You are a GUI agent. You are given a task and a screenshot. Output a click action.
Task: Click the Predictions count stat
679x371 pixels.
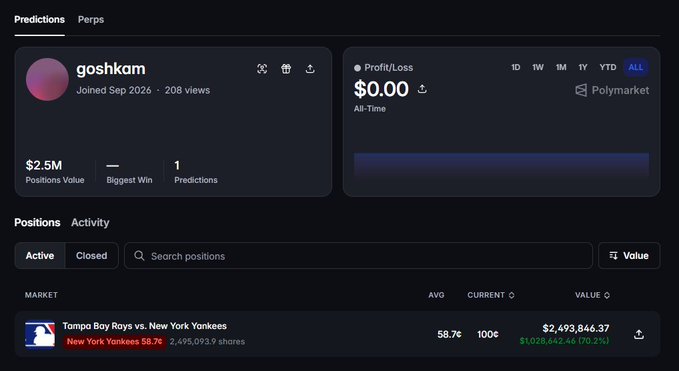(x=196, y=171)
